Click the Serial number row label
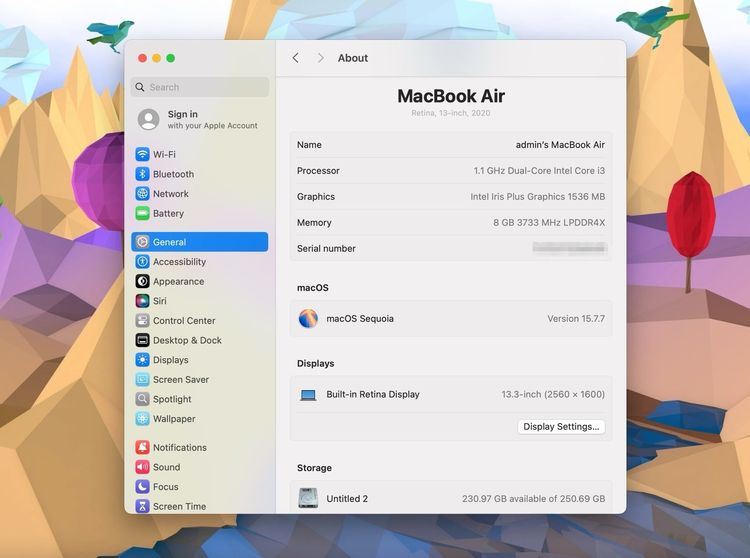750x558 pixels. click(x=326, y=249)
